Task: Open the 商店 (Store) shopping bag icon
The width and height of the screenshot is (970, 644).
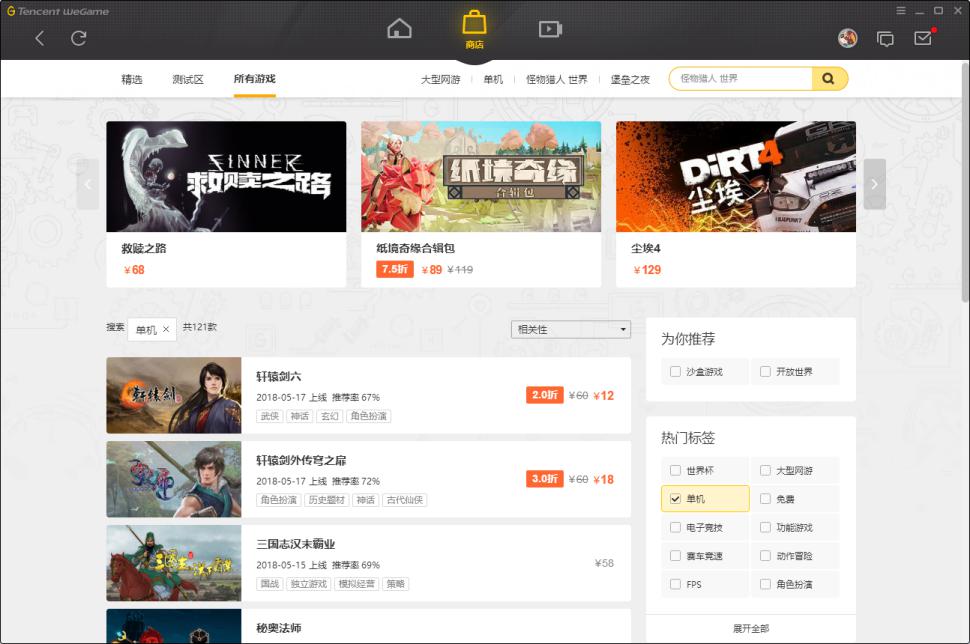Action: pyautogui.click(x=475, y=25)
